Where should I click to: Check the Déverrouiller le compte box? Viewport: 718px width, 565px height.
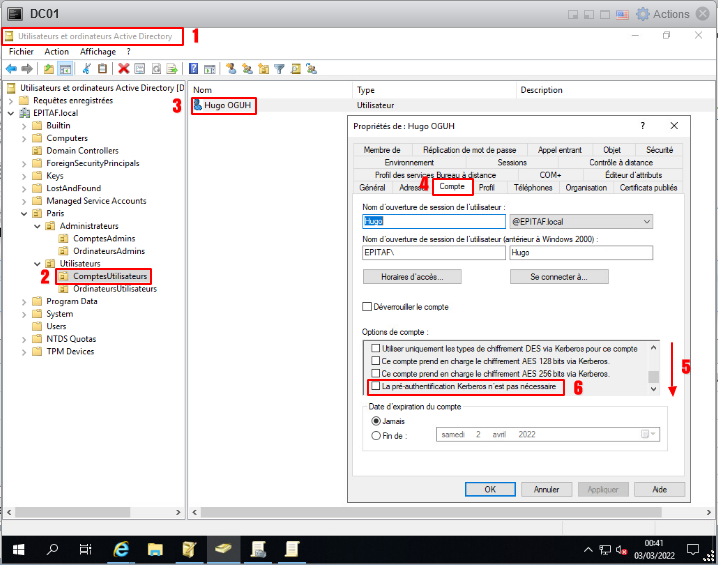(367, 307)
